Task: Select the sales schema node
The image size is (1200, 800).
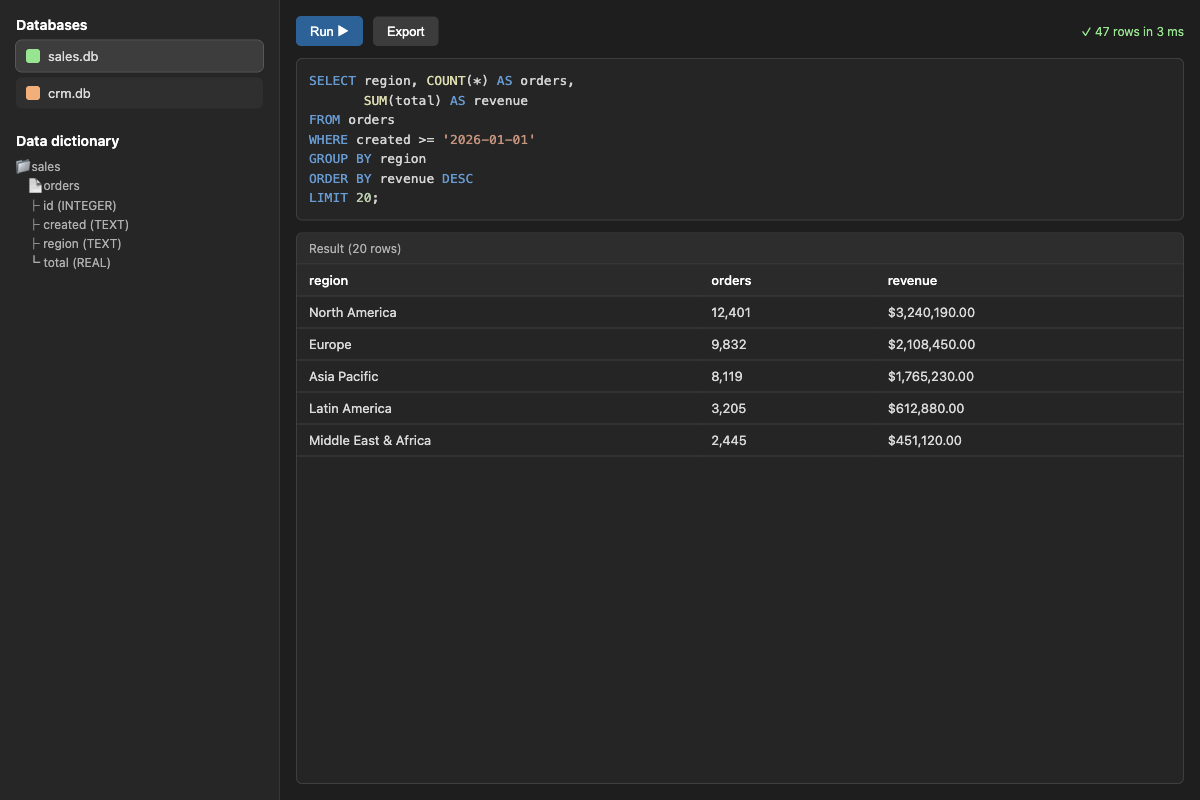Action: point(46,167)
